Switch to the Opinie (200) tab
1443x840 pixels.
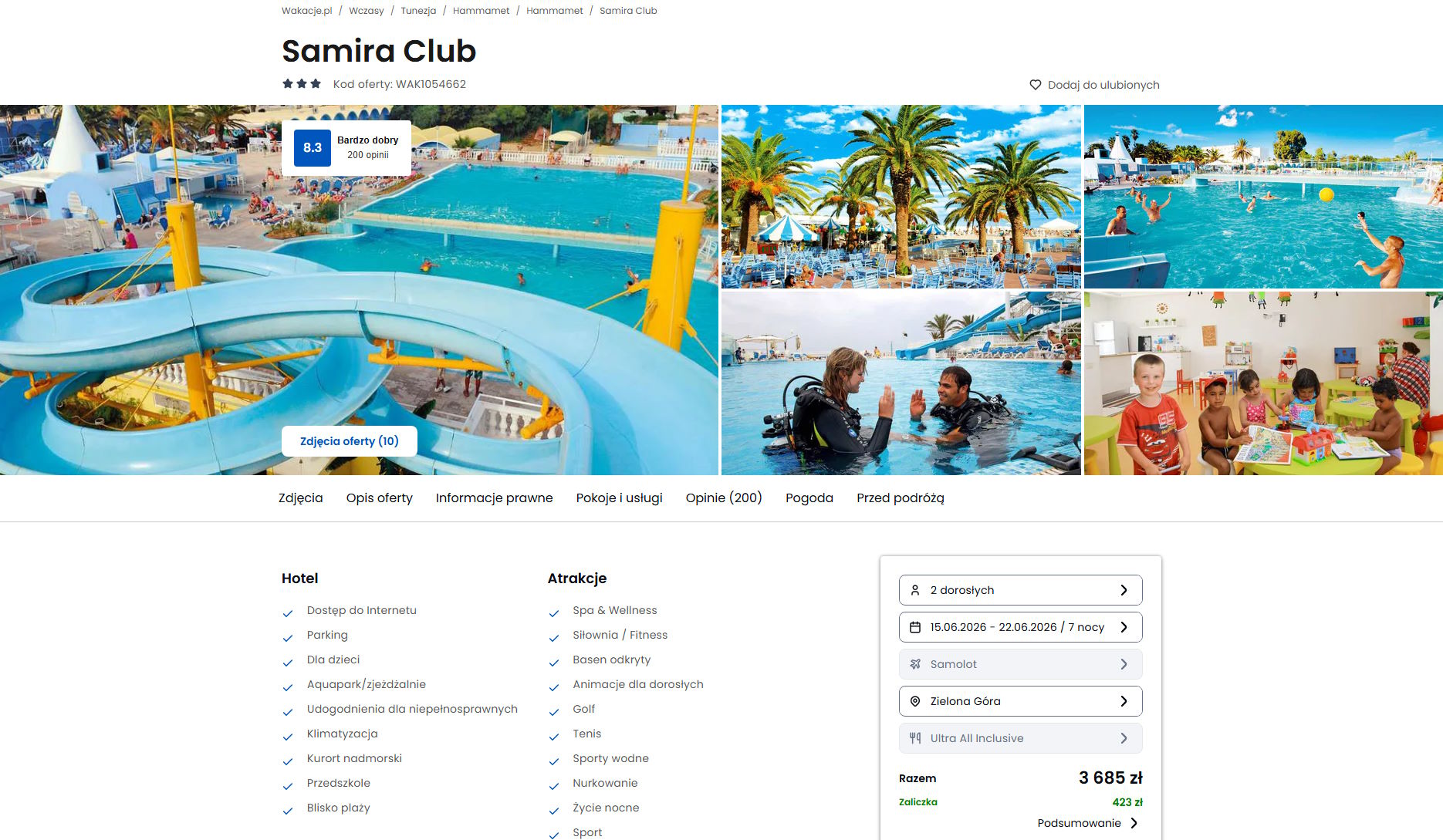[x=724, y=498]
